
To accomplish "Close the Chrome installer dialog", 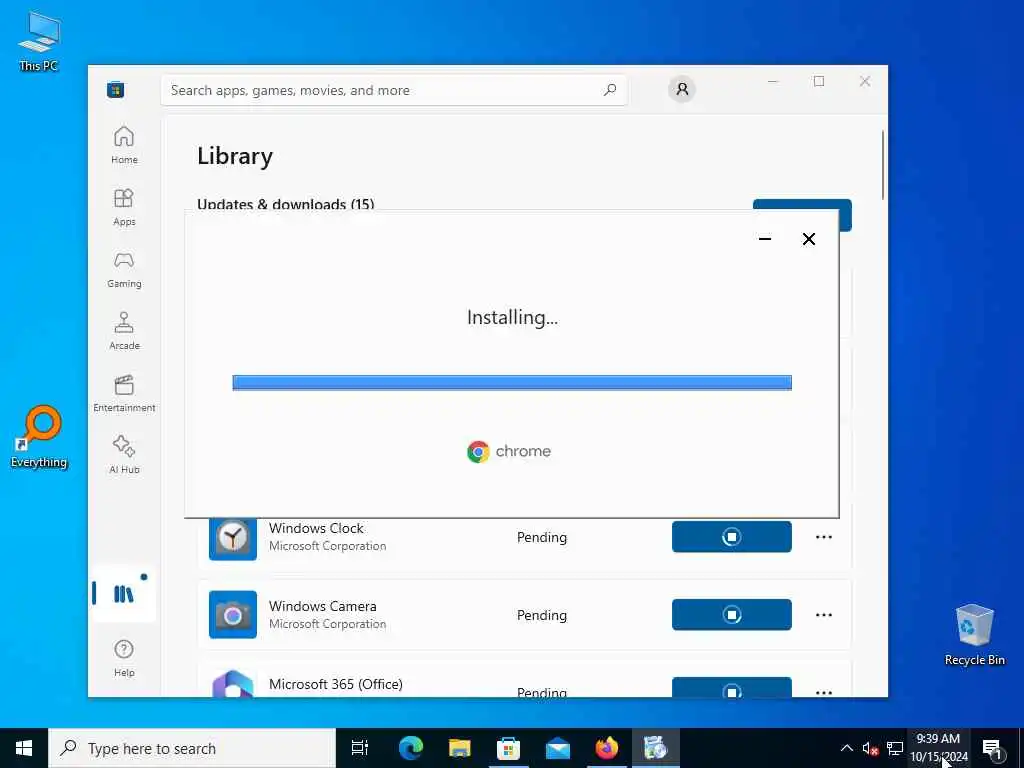I will [808, 239].
